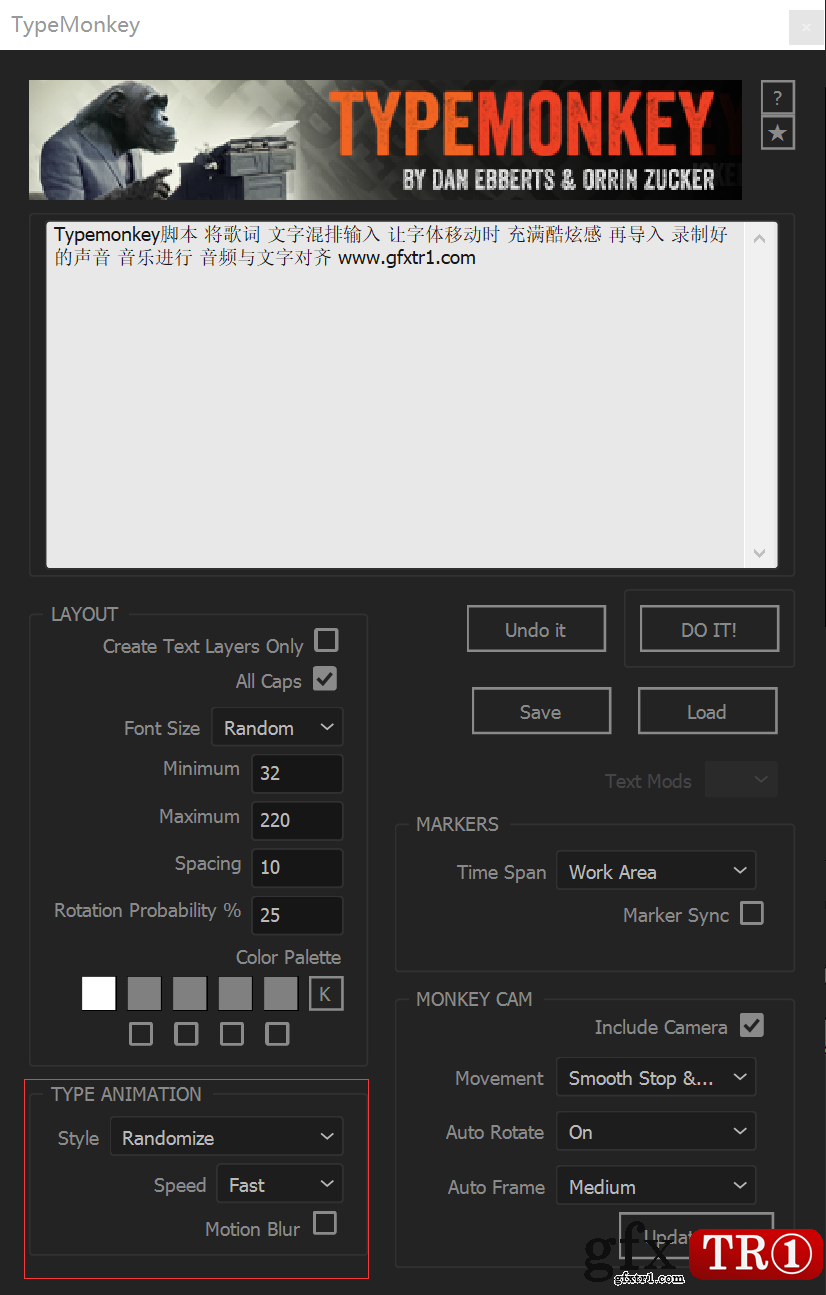Viewport: 826px width, 1295px height.
Task: Click the K color palette button
Action: (326, 994)
